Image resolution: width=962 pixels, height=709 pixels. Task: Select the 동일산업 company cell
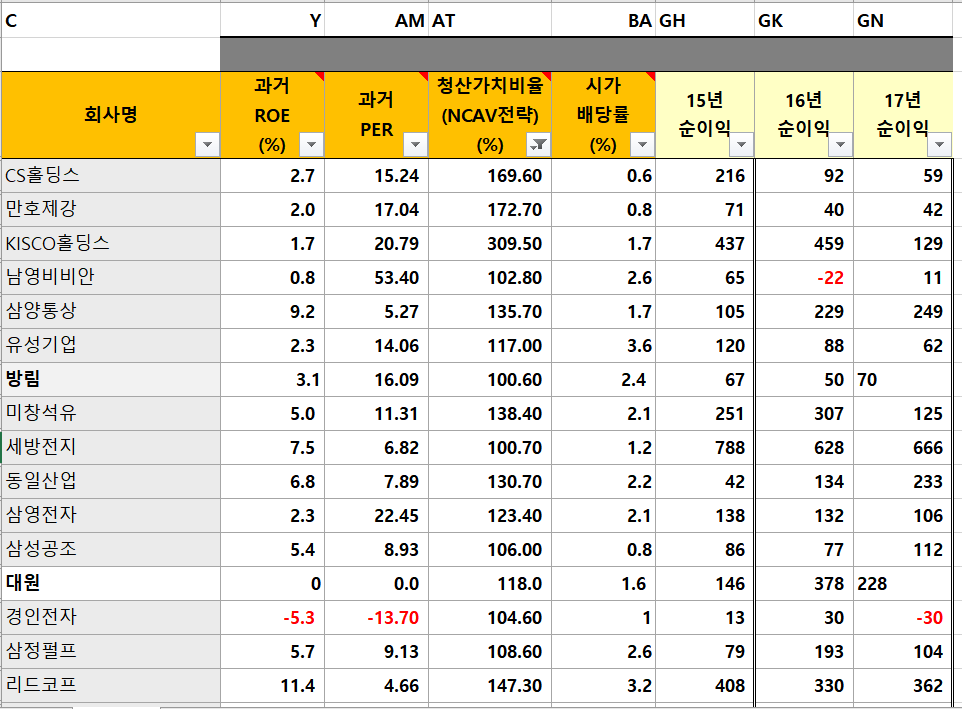[111, 481]
